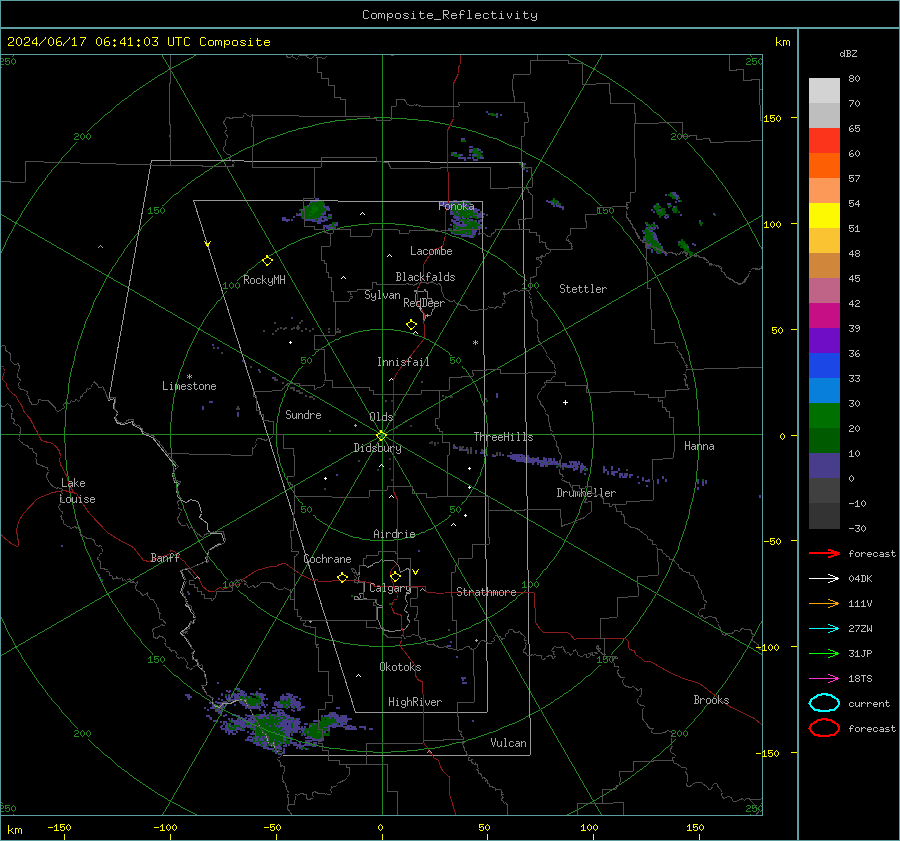Image resolution: width=900 pixels, height=841 pixels.
Task: Click the red forecast ellipse legend icon
Action: click(824, 728)
